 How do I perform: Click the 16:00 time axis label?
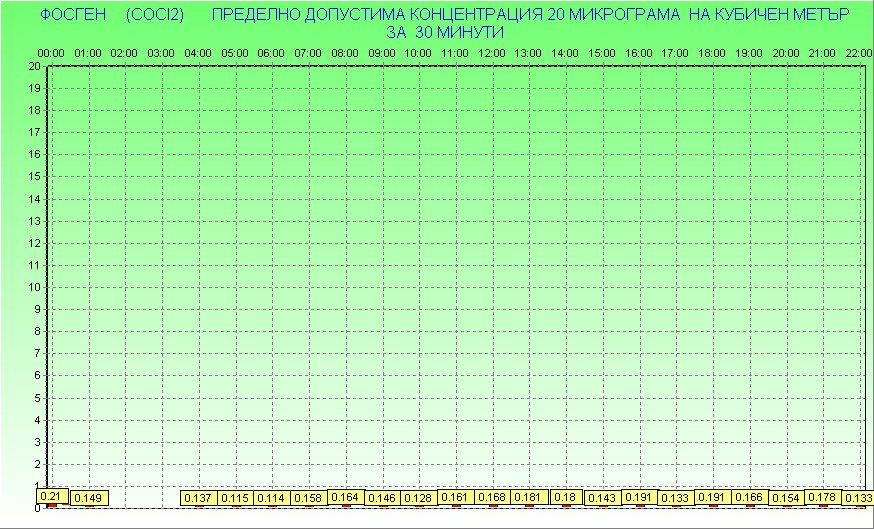coord(639,53)
